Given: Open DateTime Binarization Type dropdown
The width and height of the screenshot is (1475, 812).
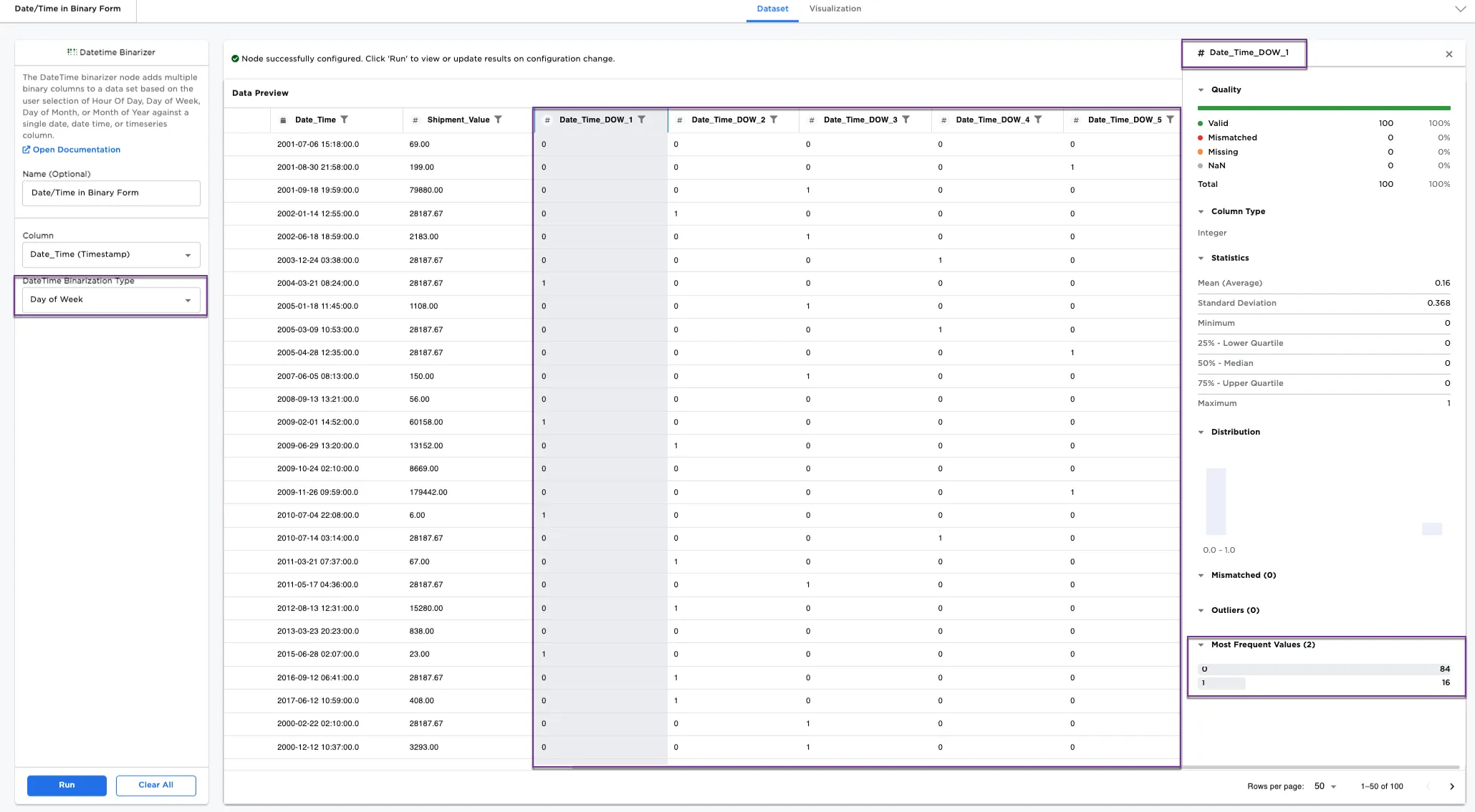Looking at the screenshot, I should [111, 300].
